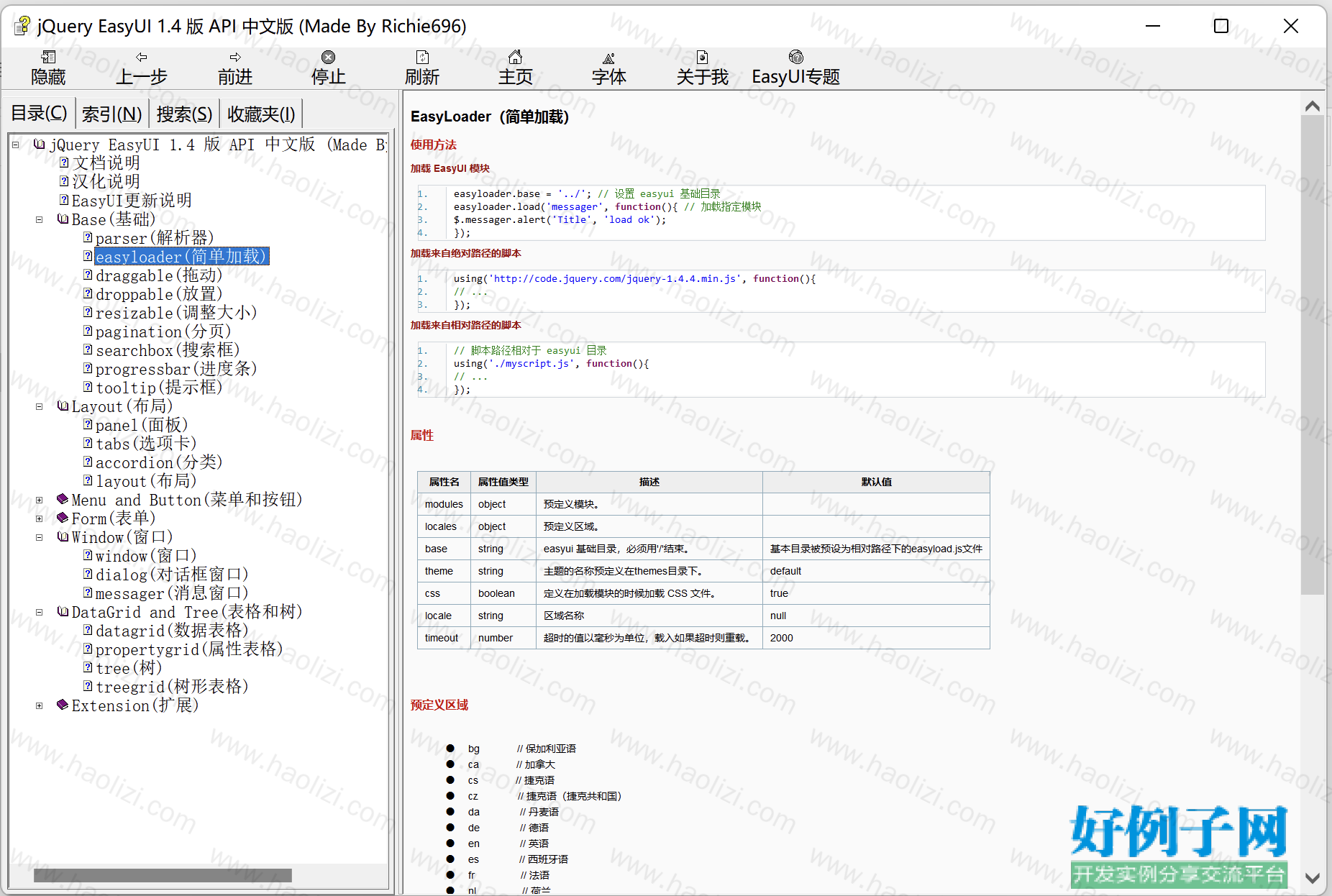Click the book icon beside DataGrid and Tree
This screenshot has width=1332, height=896.
pyautogui.click(x=63, y=612)
